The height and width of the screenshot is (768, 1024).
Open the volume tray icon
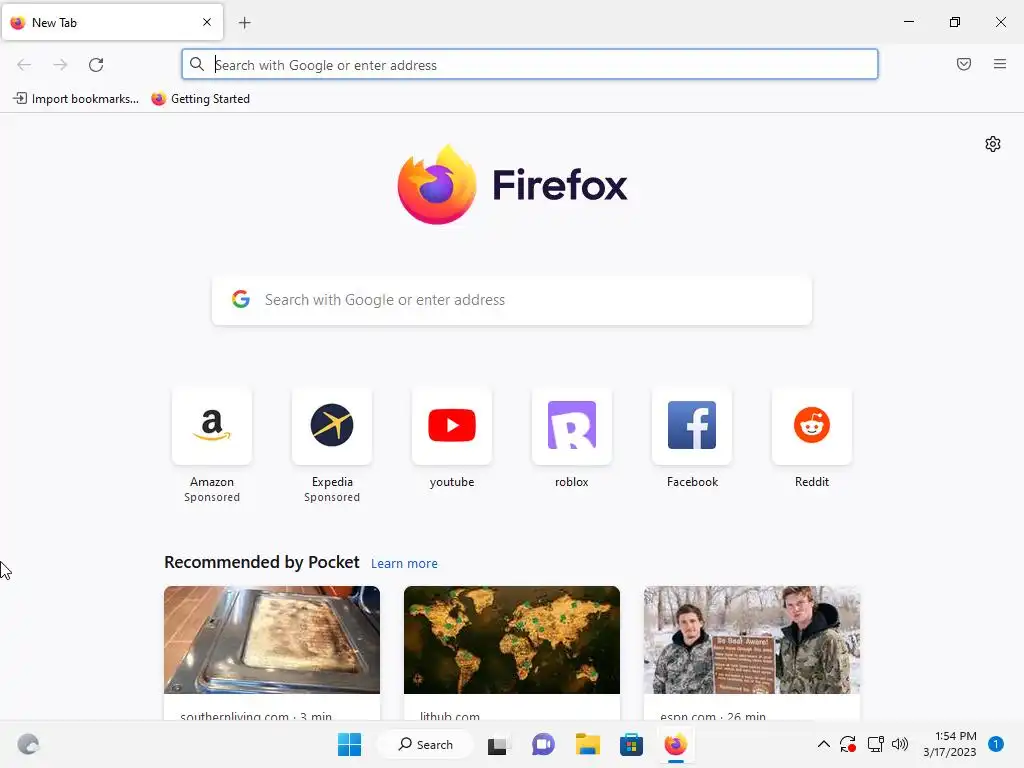(x=900, y=744)
